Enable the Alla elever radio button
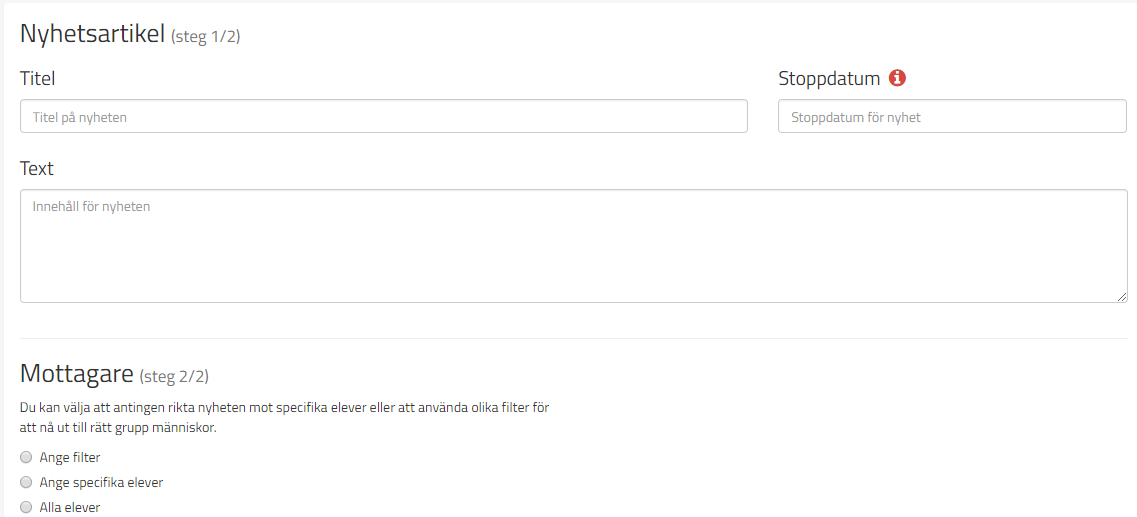Viewport: 1137px width, 517px height. (x=27, y=507)
